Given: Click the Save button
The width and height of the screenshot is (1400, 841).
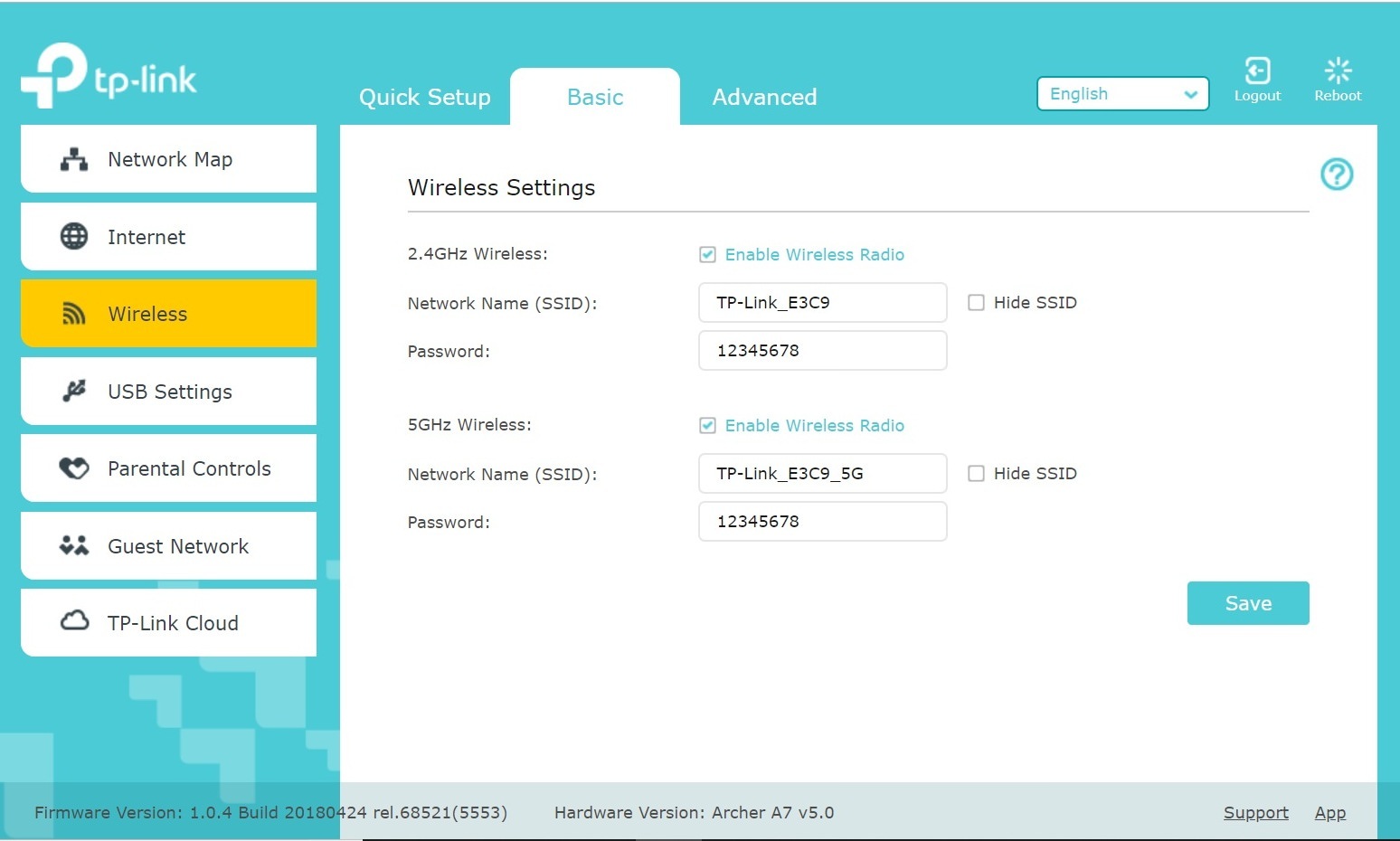Looking at the screenshot, I should tap(1248, 603).
